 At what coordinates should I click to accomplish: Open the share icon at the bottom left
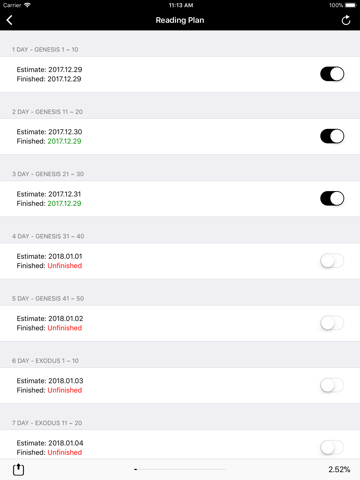[18, 469]
